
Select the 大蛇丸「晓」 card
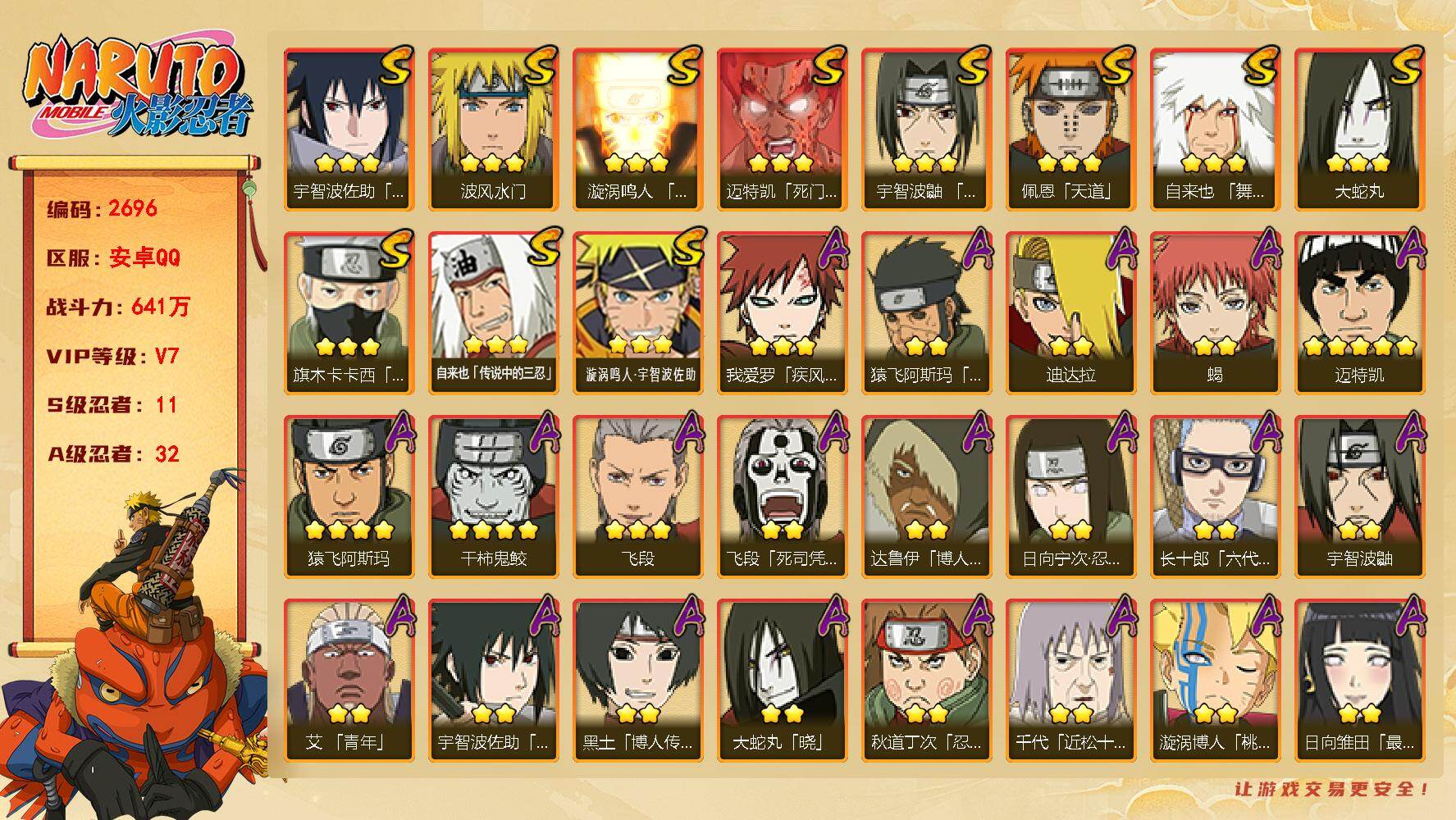[x=782, y=680]
